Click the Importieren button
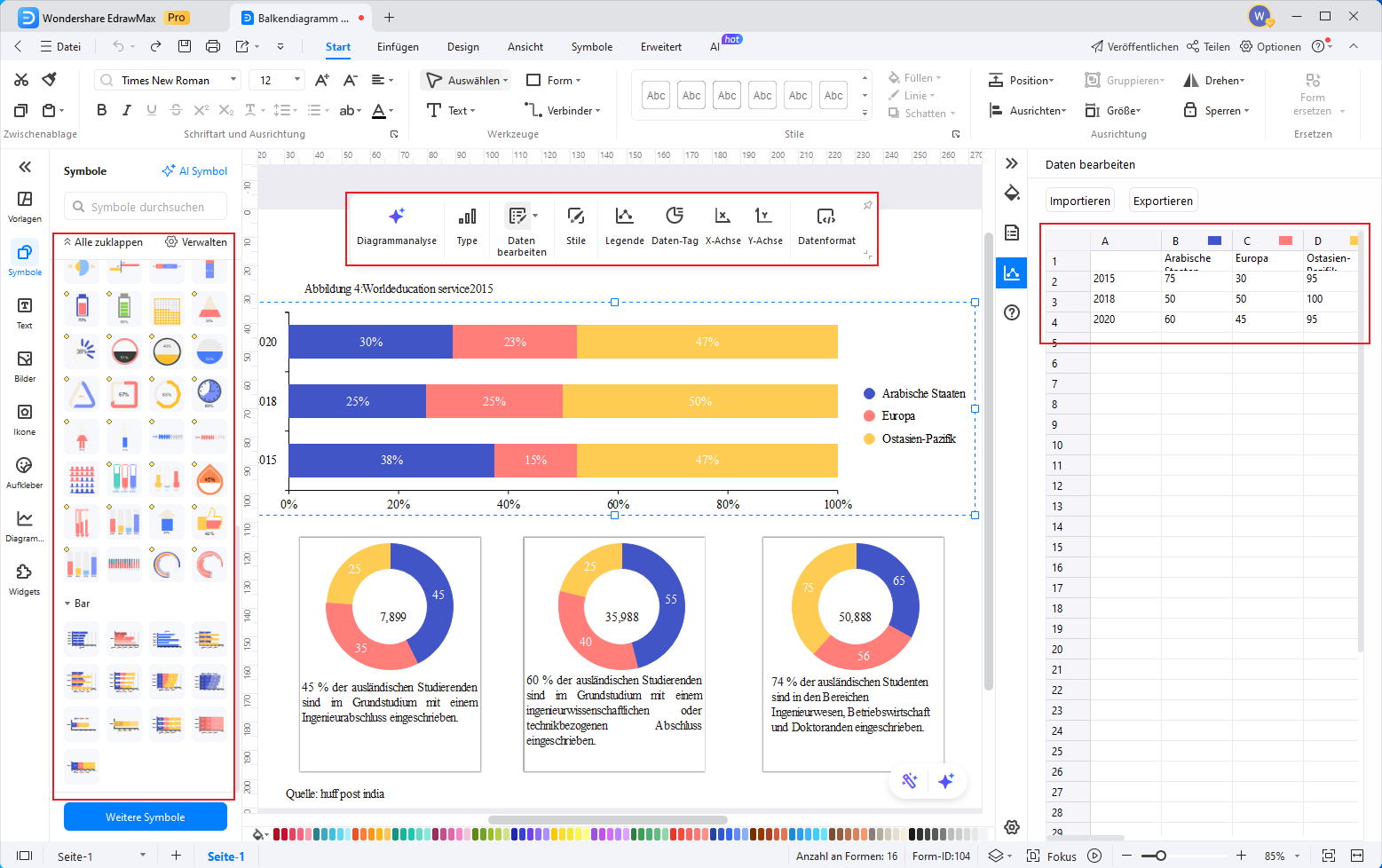This screenshot has height=868, width=1382. (1079, 201)
